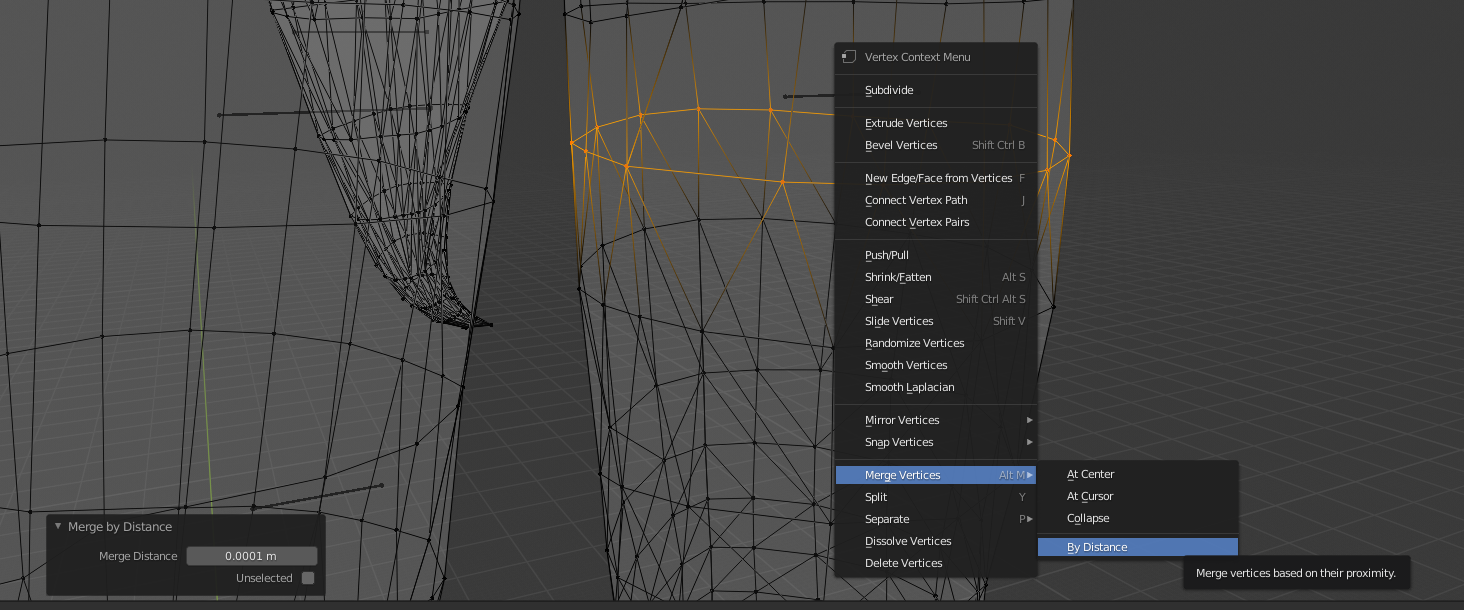
Task: Select Connect Vertex Pairs
Action: [x=936, y=222]
